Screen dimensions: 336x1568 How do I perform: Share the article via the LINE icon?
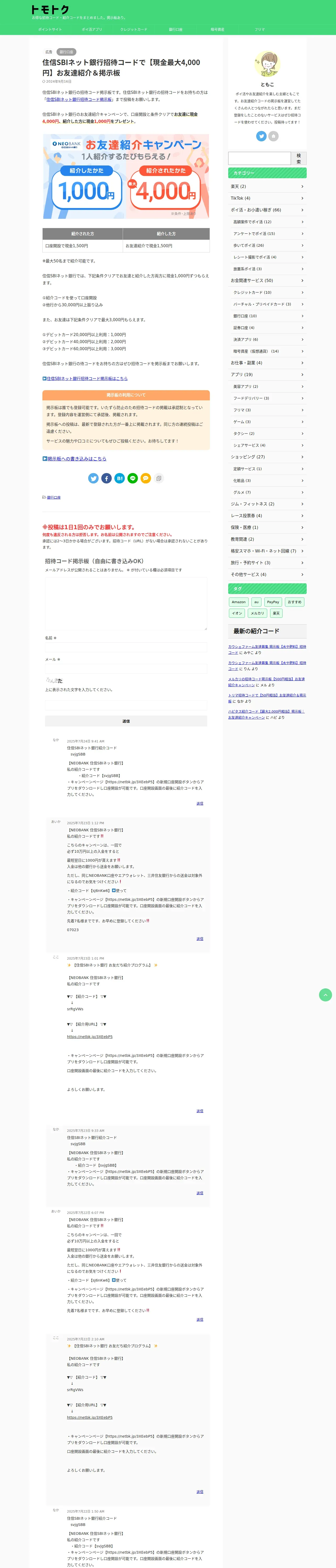click(133, 479)
